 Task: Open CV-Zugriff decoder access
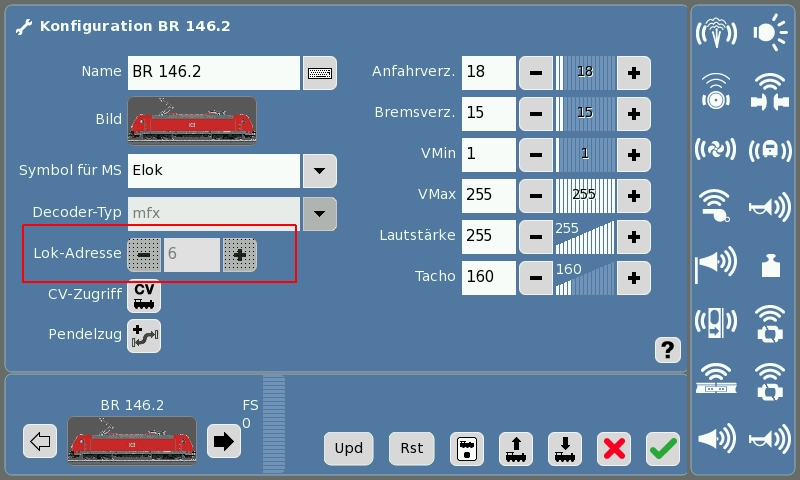pyautogui.click(x=144, y=296)
